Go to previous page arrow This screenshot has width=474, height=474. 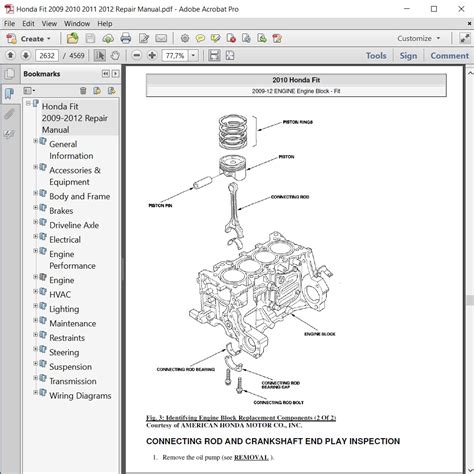tap(10, 55)
